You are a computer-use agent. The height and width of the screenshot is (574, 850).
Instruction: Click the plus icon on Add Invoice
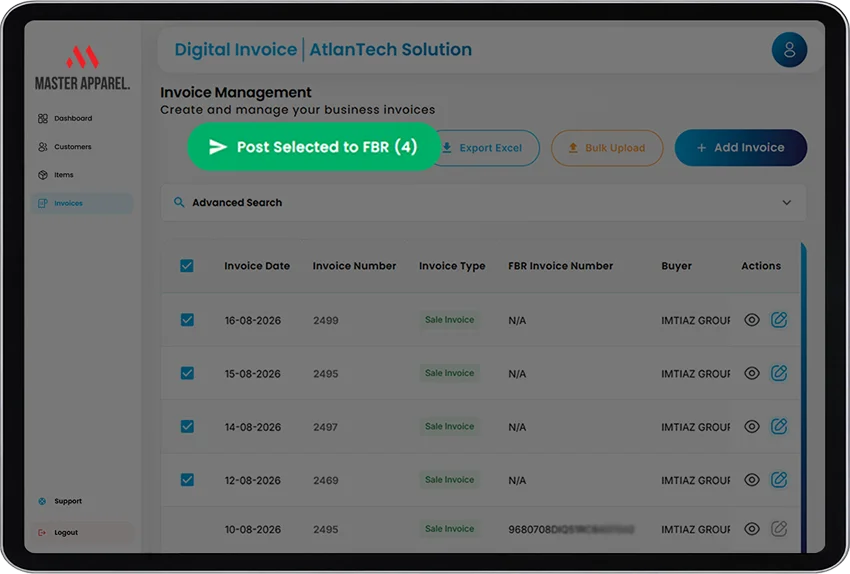[x=701, y=148]
